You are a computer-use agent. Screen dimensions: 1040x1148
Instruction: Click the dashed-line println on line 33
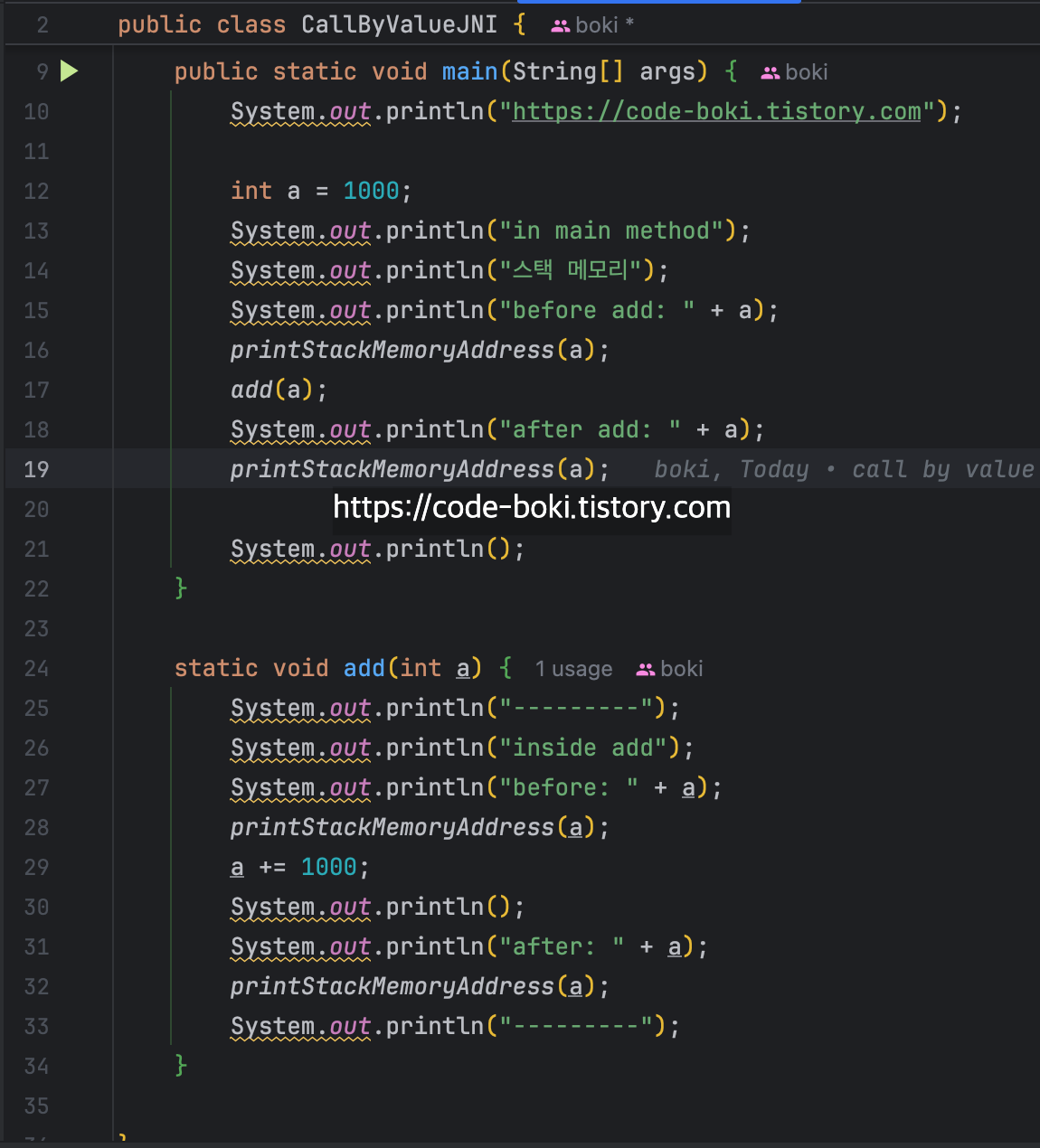455,1026
